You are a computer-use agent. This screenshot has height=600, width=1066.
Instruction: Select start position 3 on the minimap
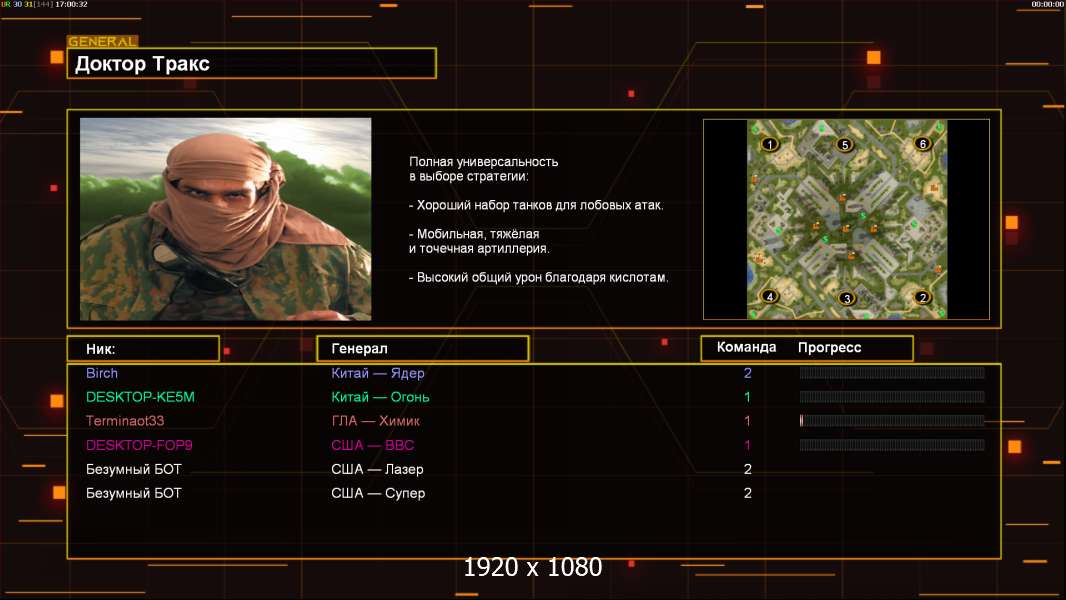pyautogui.click(x=846, y=298)
